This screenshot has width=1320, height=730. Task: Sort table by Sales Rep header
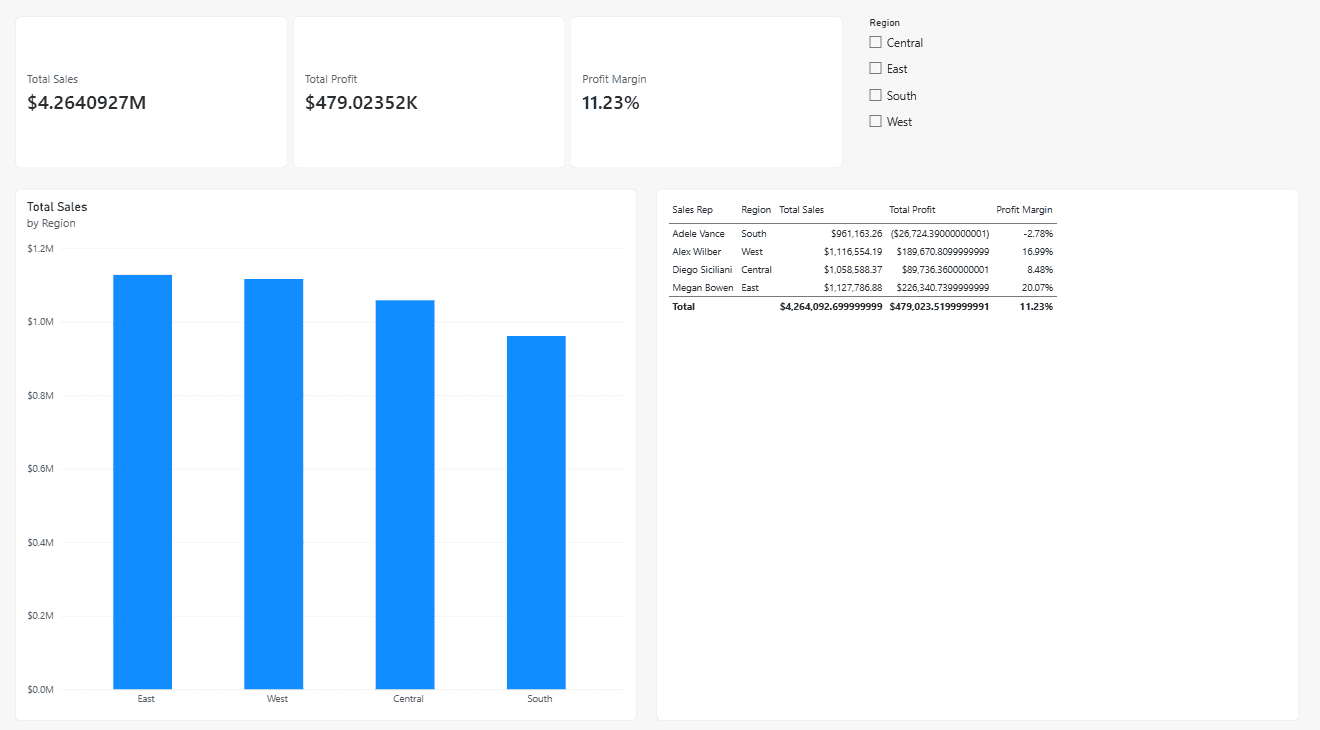[x=692, y=210]
